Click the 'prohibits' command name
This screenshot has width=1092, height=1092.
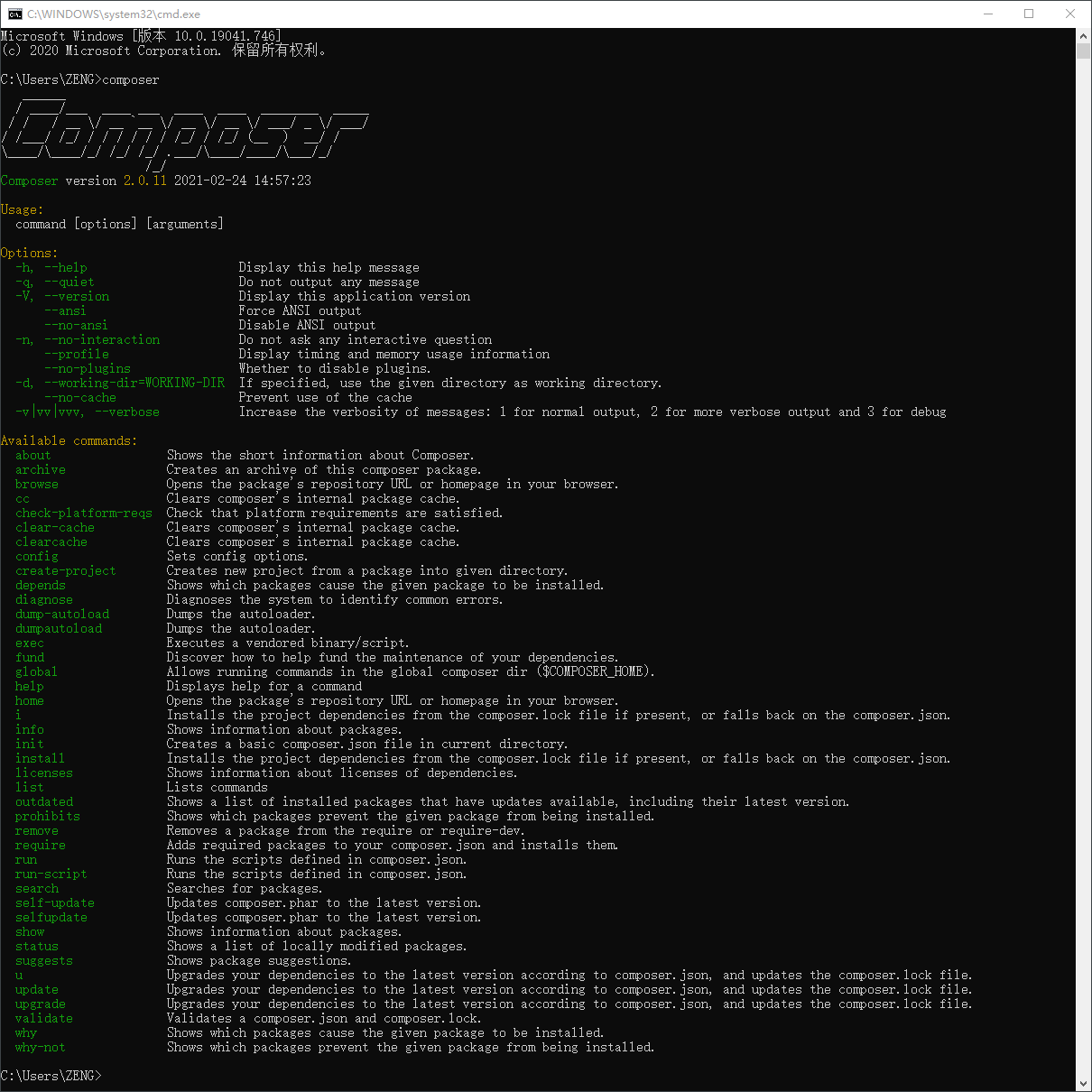point(48,816)
